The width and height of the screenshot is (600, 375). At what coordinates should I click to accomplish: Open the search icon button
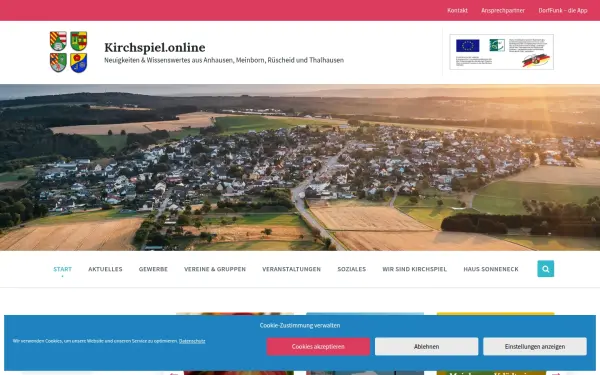pyautogui.click(x=545, y=269)
